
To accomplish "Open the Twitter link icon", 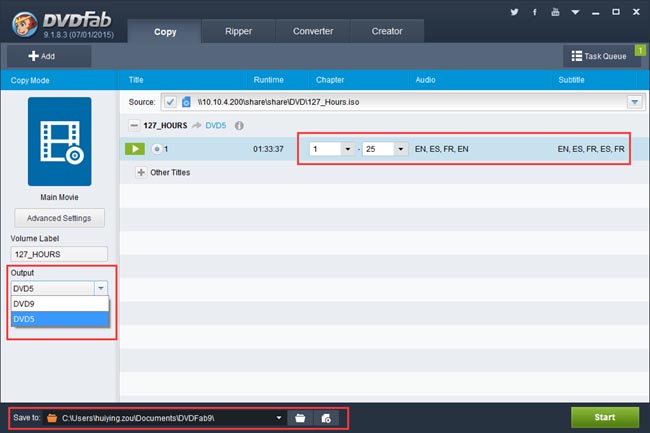I will (x=514, y=12).
